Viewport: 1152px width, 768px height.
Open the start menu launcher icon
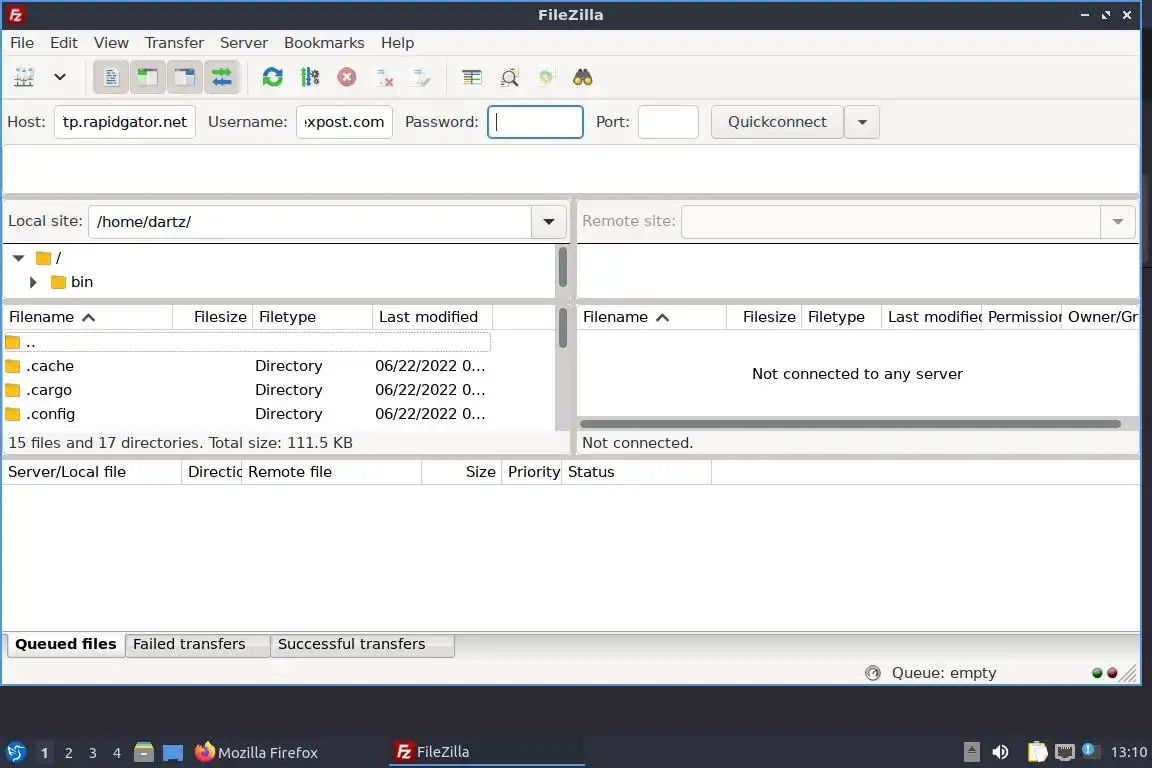[x=16, y=753]
